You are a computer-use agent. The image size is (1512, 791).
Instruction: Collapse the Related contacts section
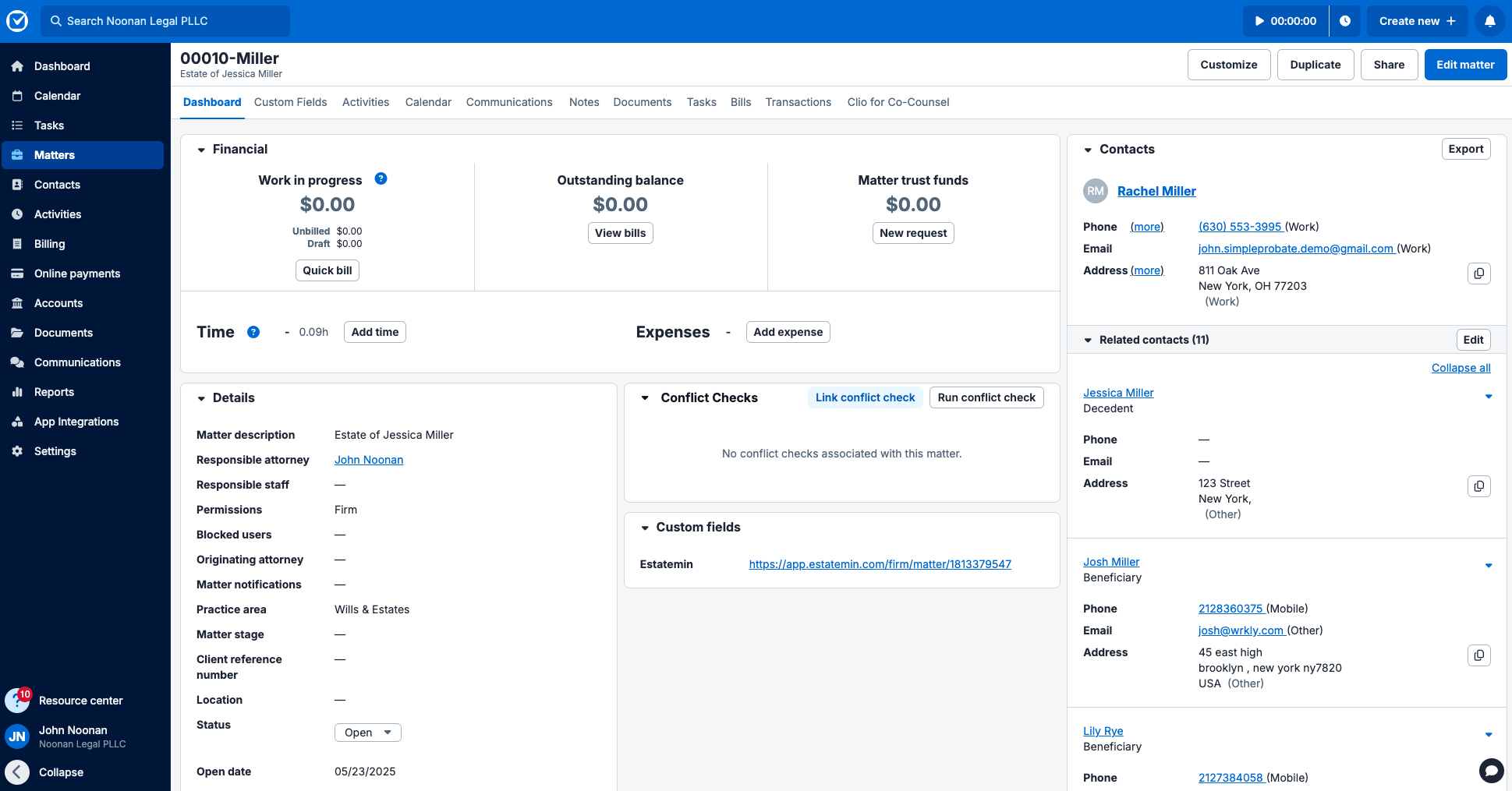[1088, 341]
